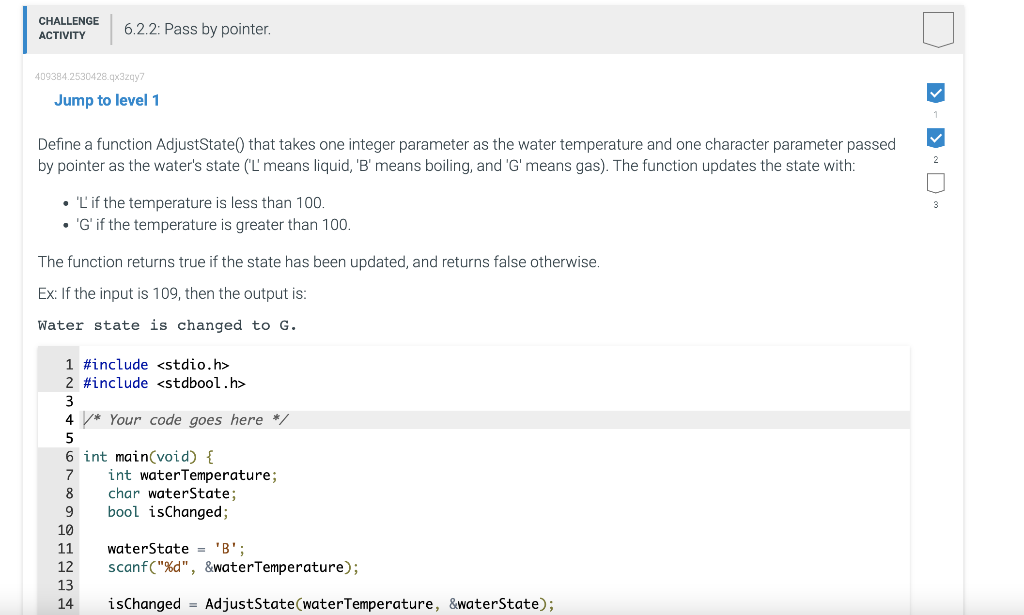The height and width of the screenshot is (615, 1024).
Task: Click line number 6 in the gutter
Action: 69,456
